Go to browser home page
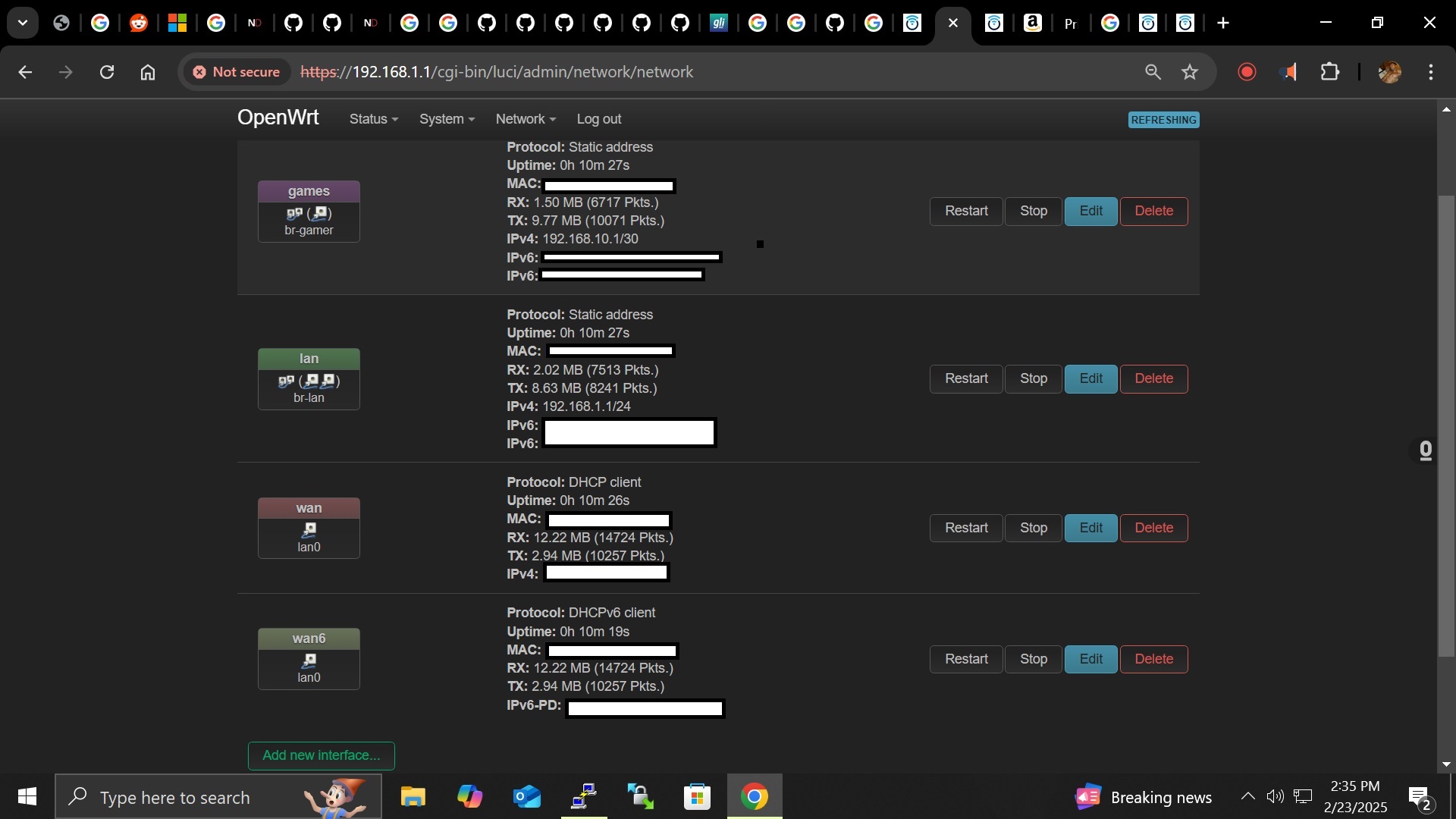The width and height of the screenshot is (1456, 819). [148, 72]
